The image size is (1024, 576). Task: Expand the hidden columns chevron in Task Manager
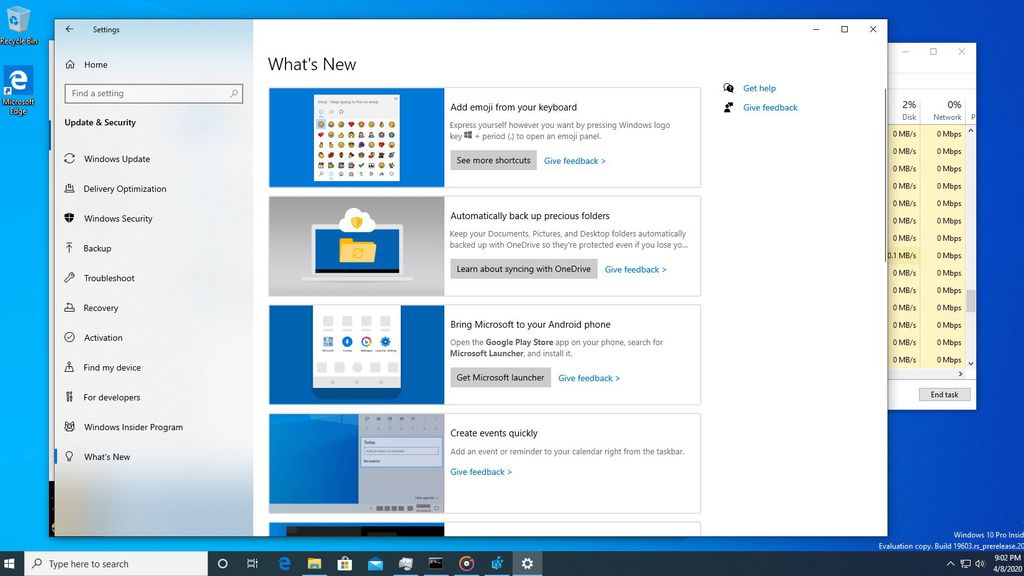tap(960, 373)
